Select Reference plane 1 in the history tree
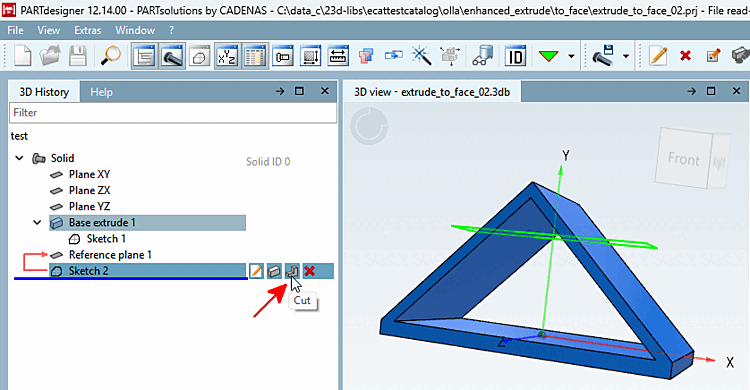The height and width of the screenshot is (390, 750). click(x=110, y=255)
